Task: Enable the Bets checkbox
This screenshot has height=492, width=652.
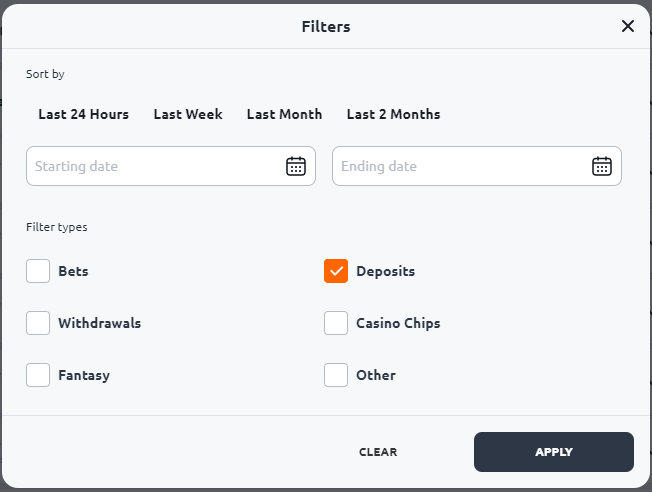Action: pos(38,271)
